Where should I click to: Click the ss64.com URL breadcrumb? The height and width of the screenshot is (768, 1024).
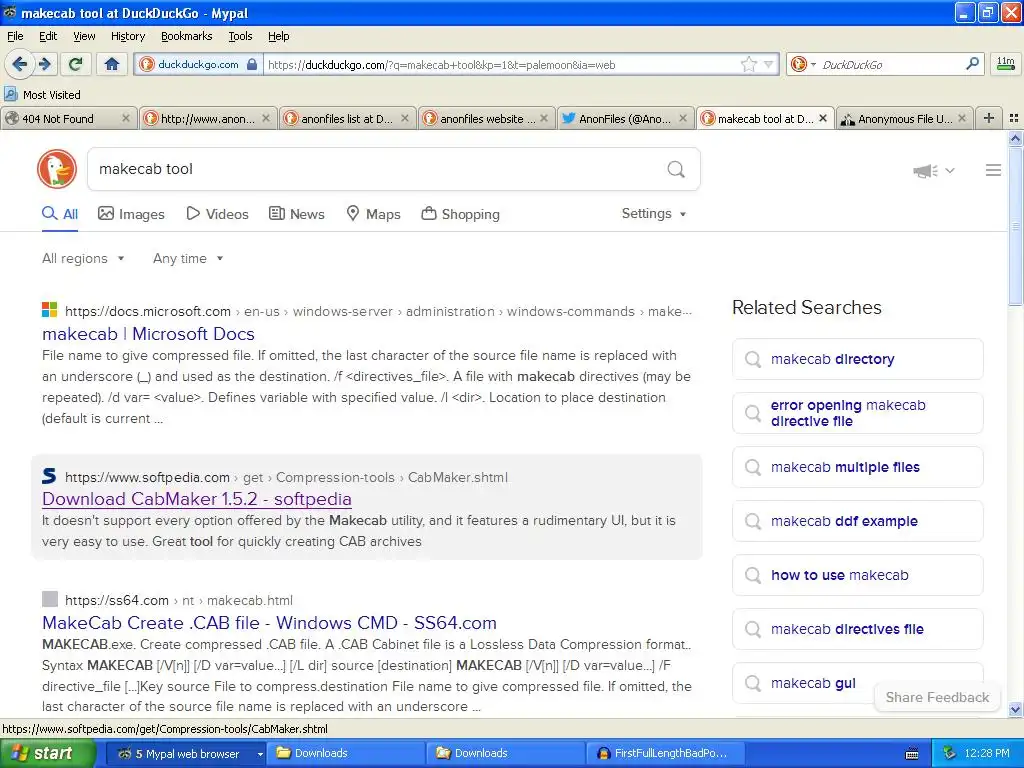pos(179,600)
